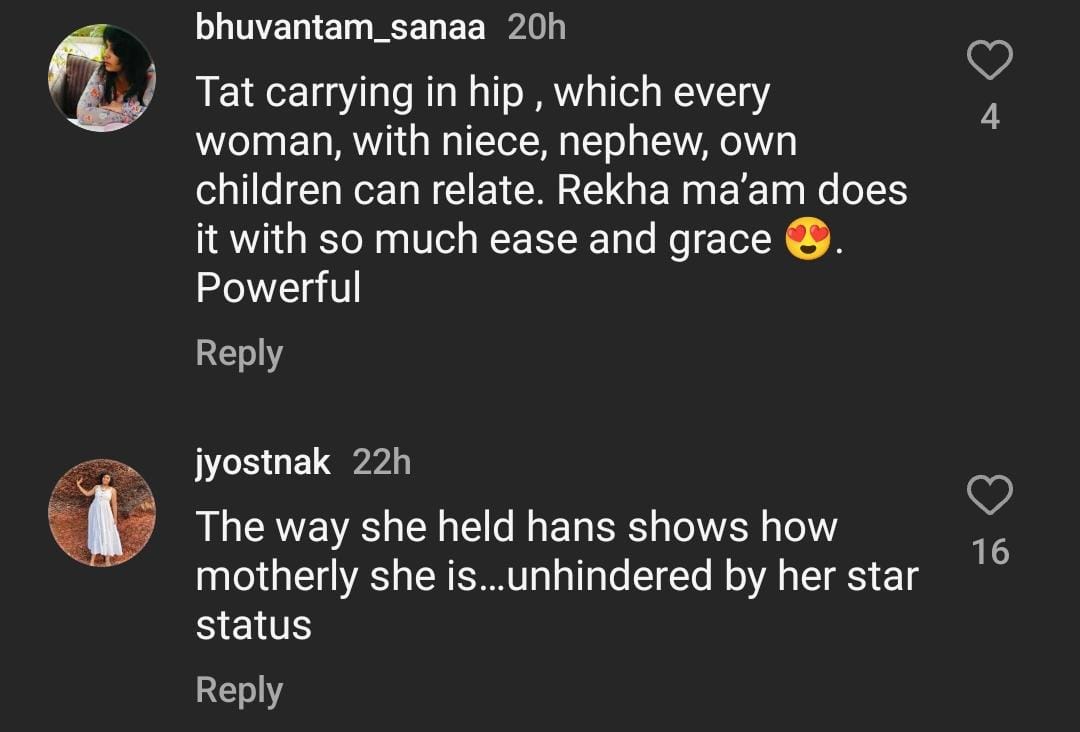Click the 22h timestamp
1080x732 pixels.
pos(381,463)
